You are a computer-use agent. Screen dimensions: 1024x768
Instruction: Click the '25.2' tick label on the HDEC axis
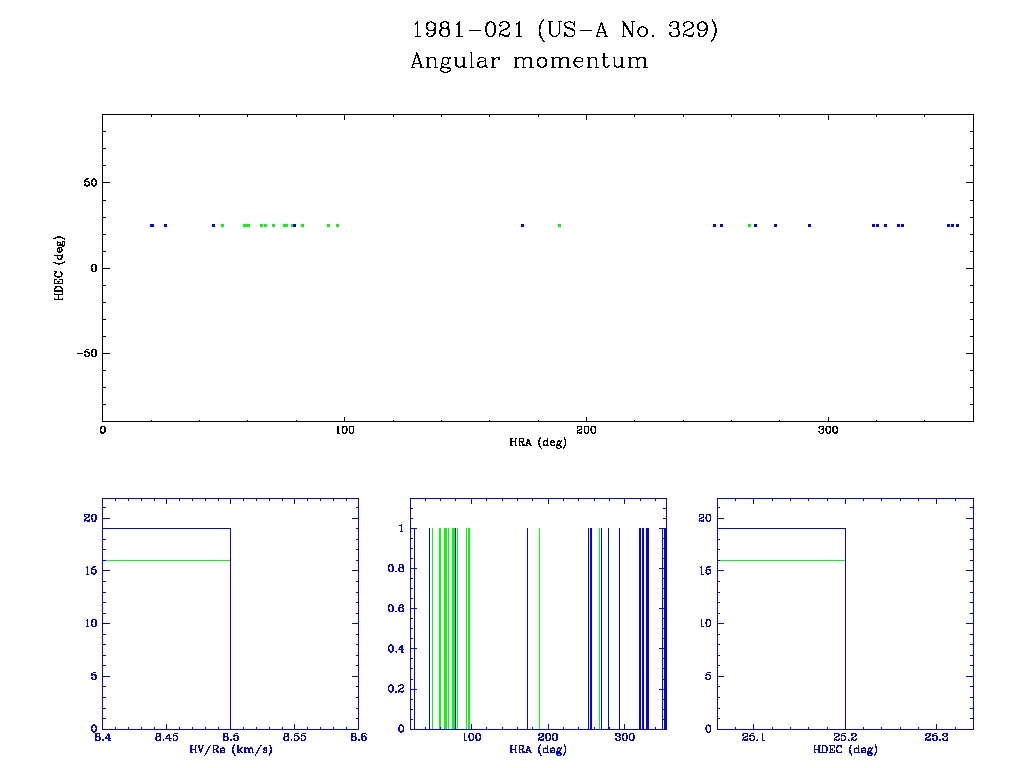pos(845,738)
